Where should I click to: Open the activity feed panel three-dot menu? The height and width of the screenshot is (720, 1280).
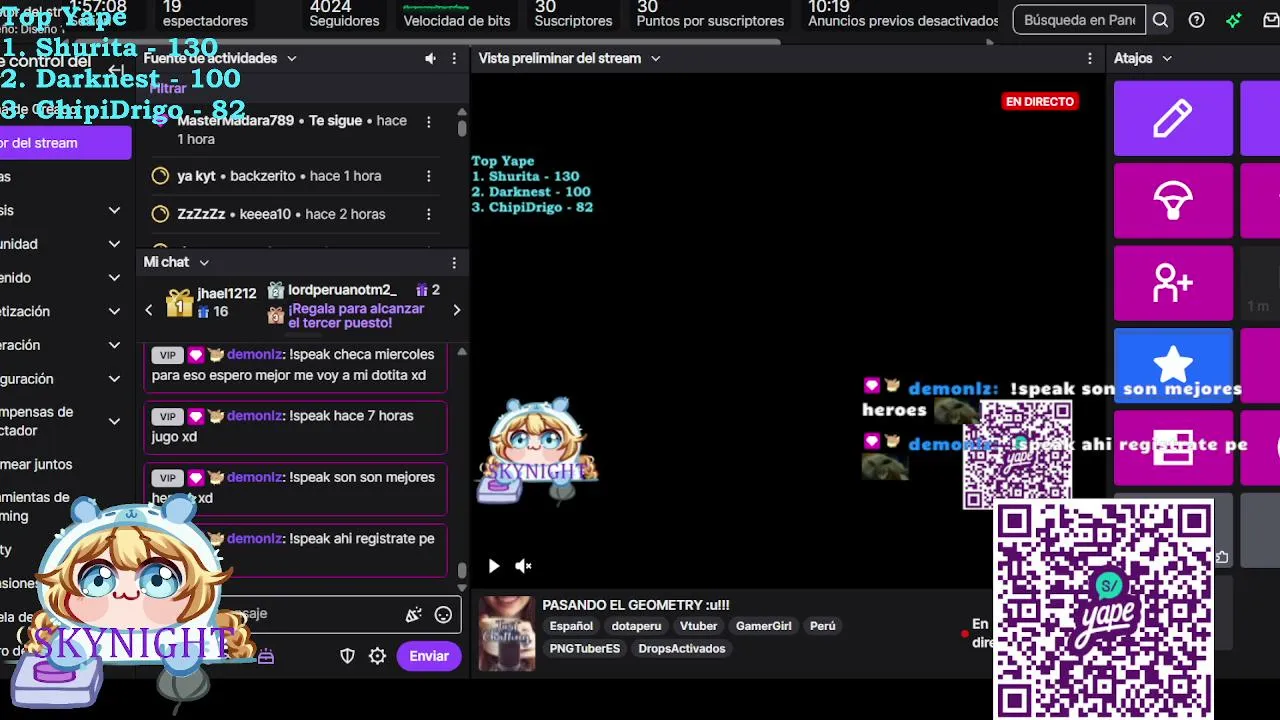click(x=454, y=59)
